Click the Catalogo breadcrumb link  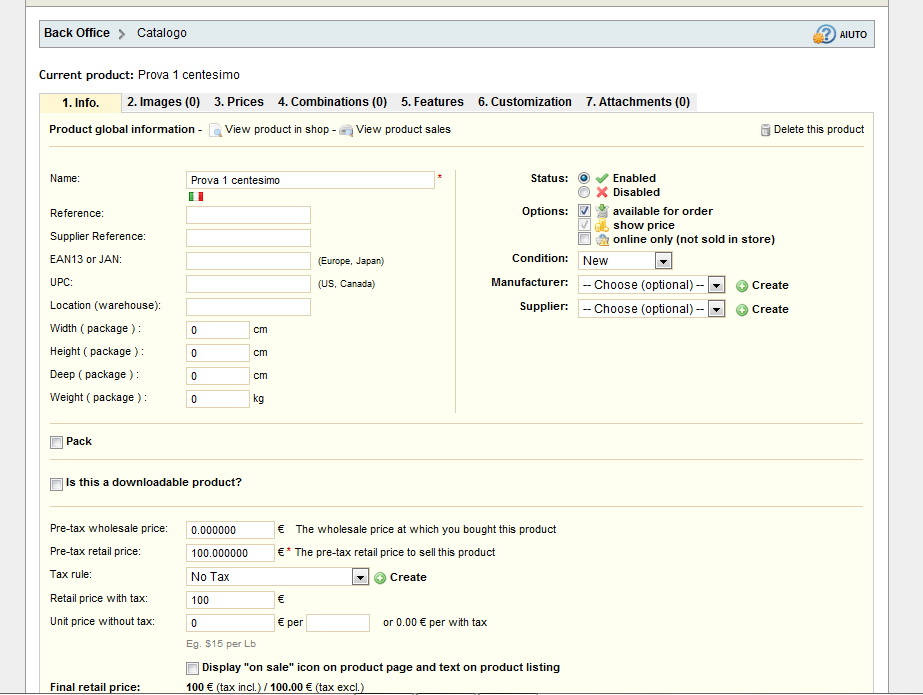coord(162,33)
